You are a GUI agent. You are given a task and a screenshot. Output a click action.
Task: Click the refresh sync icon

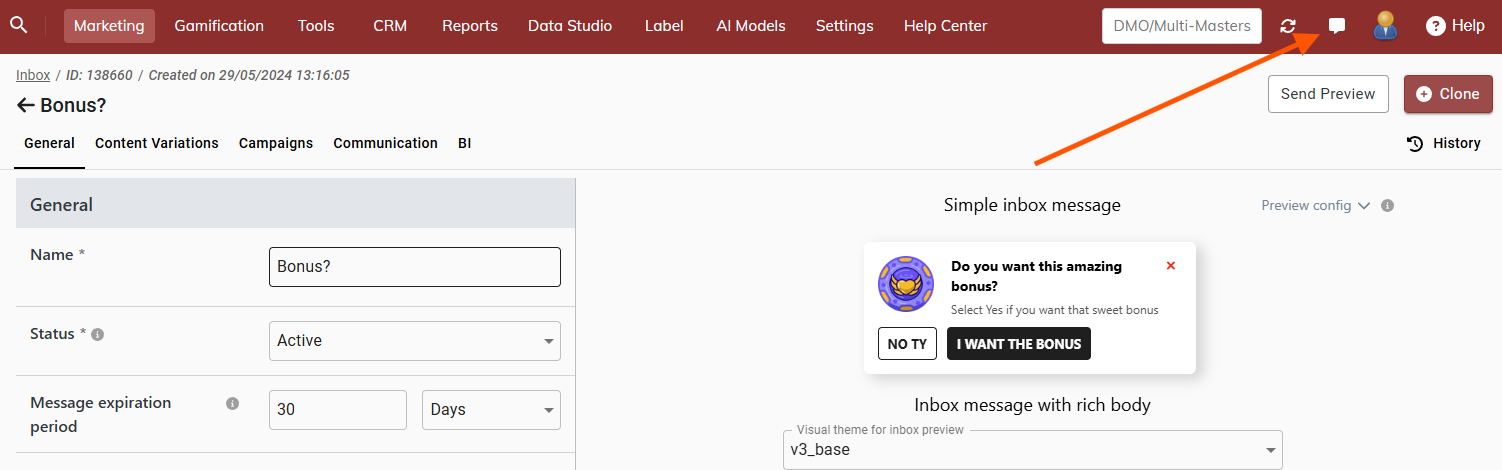(1288, 26)
